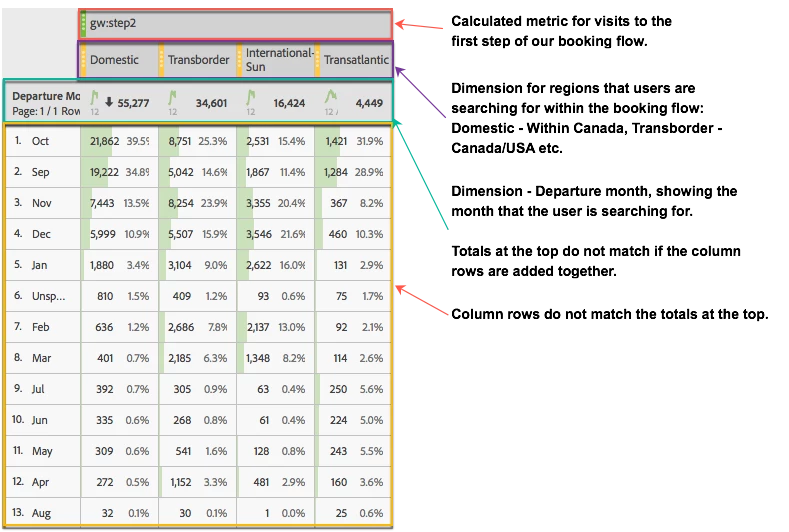Click Apr Transborder value 1,152
789x532 pixels.
click(181, 482)
